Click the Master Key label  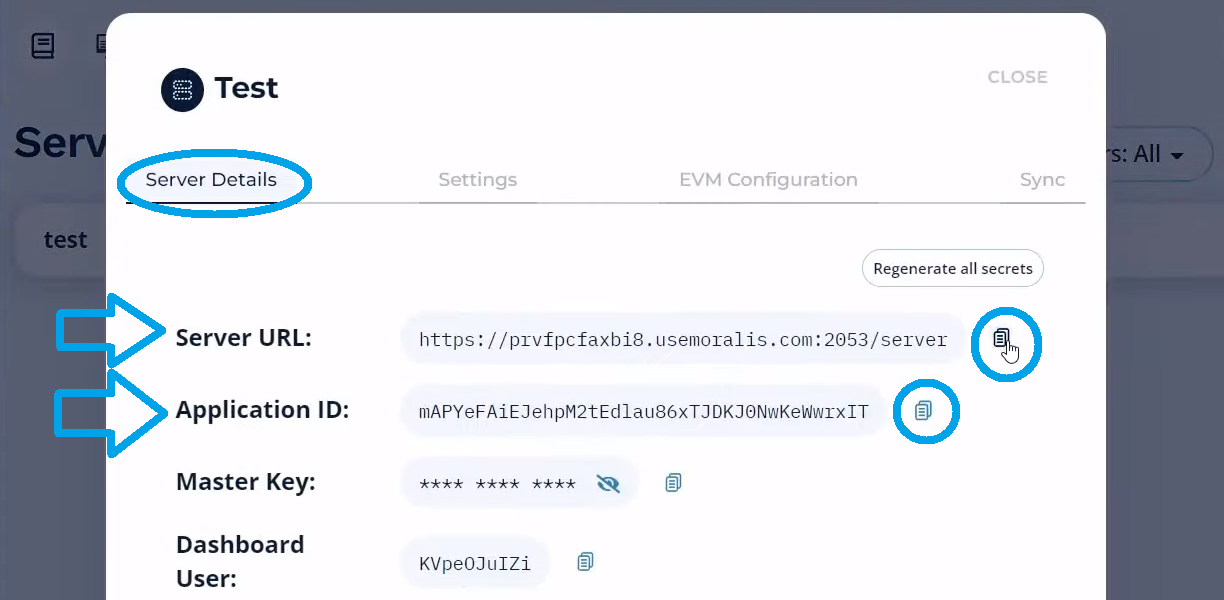tap(246, 482)
